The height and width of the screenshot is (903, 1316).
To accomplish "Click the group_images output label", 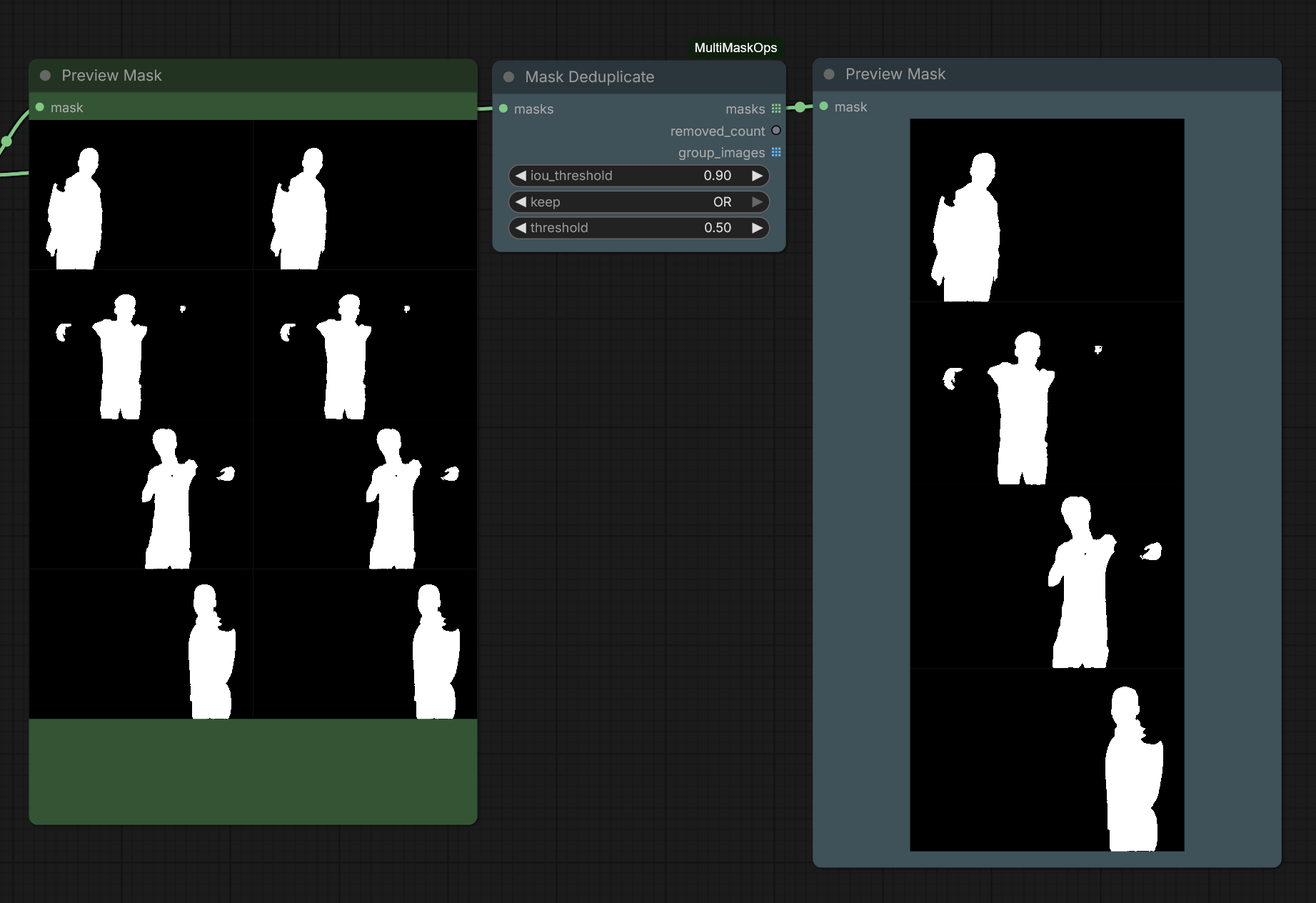I will point(721,153).
